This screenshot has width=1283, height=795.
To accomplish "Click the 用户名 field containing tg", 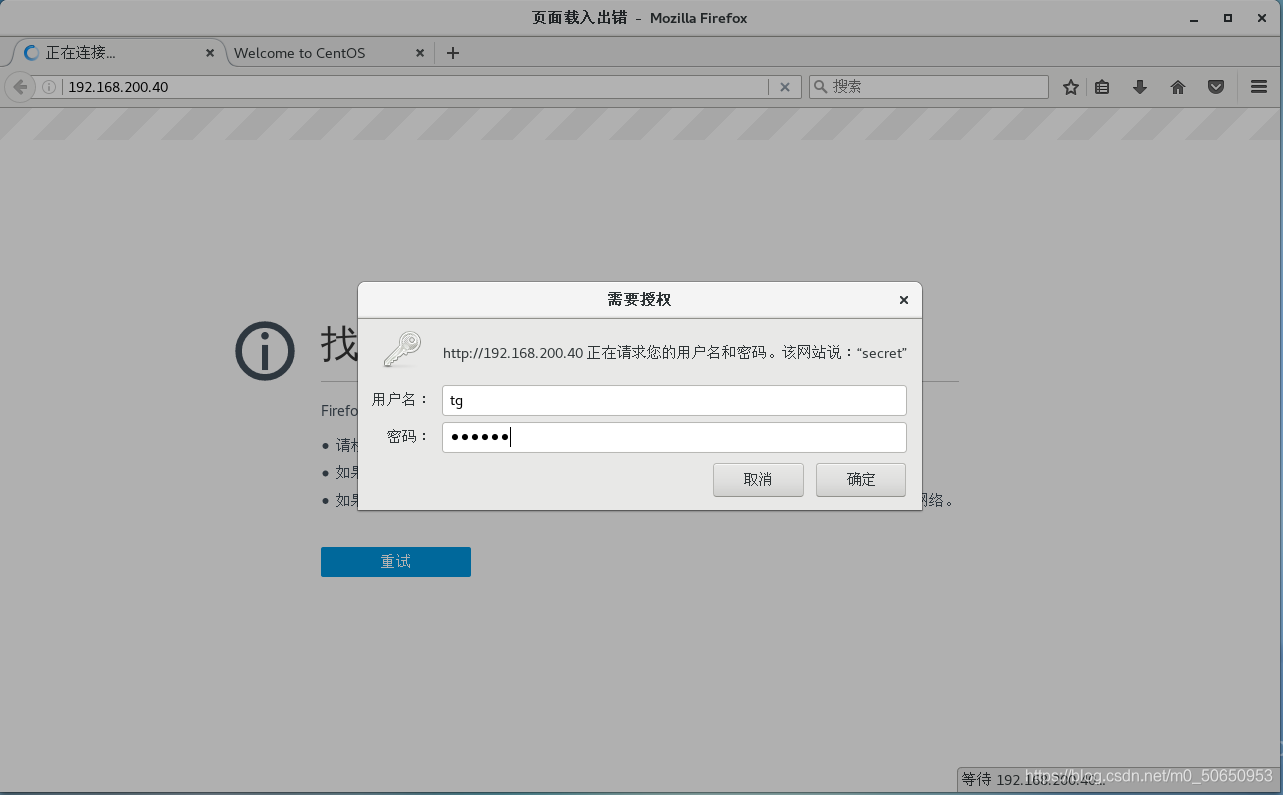I will click(674, 400).
